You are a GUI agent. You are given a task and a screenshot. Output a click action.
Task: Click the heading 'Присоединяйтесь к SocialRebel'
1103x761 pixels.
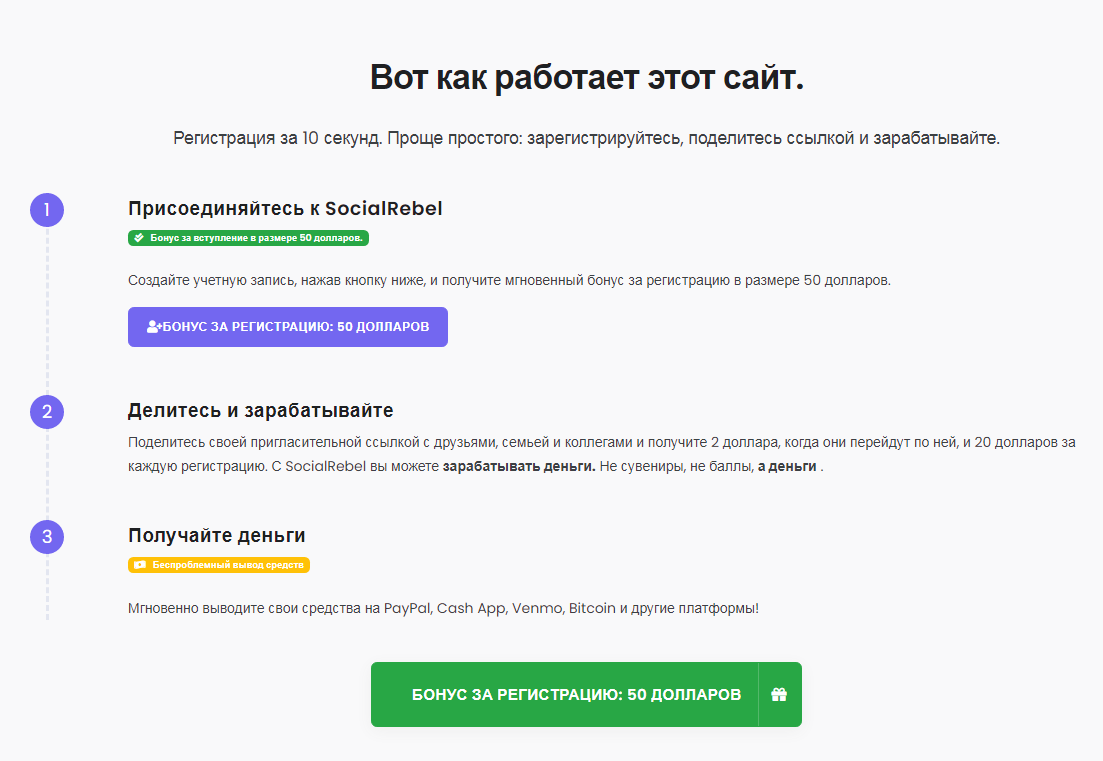tap(285, 208)
